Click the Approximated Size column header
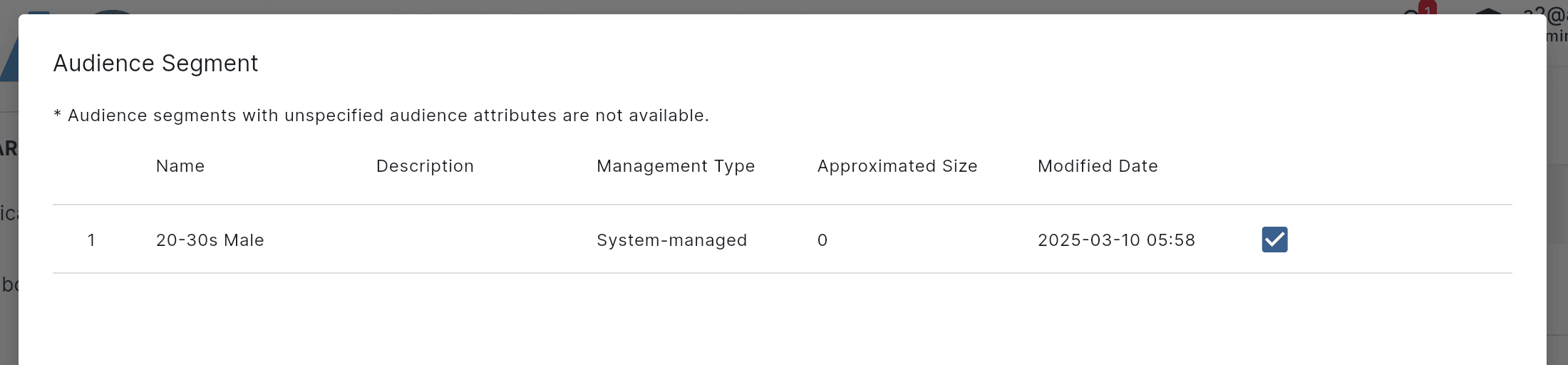 click(x=897, y=166)
